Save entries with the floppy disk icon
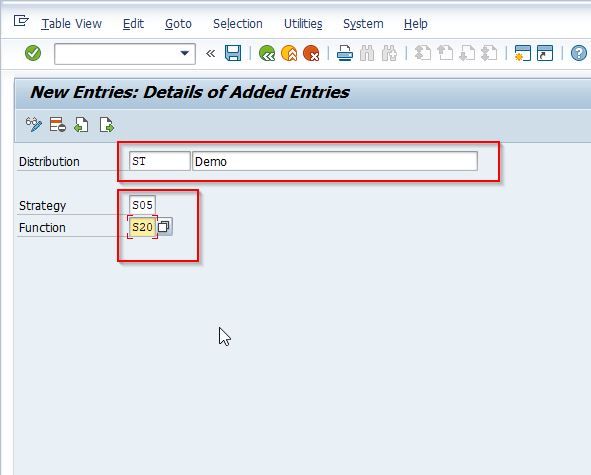 [233, 53]
